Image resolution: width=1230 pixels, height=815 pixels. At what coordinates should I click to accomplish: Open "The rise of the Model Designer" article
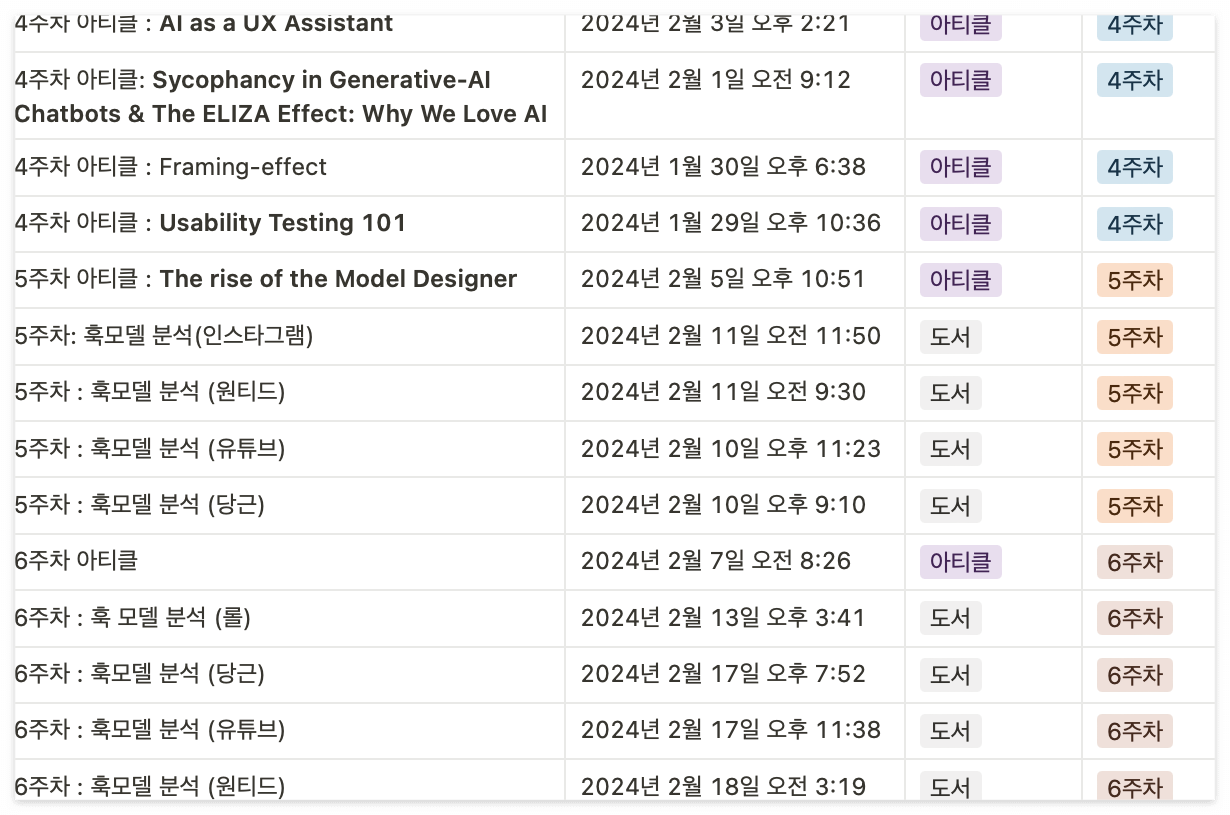265,279
